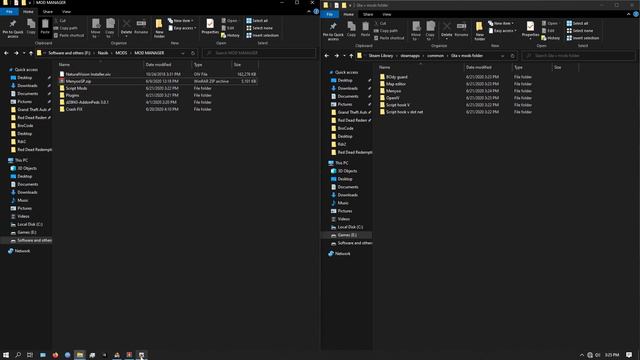Open the New item dropdown in MOD MANAGER
This screenshot has width=640, height=360.
click(181, 20)
